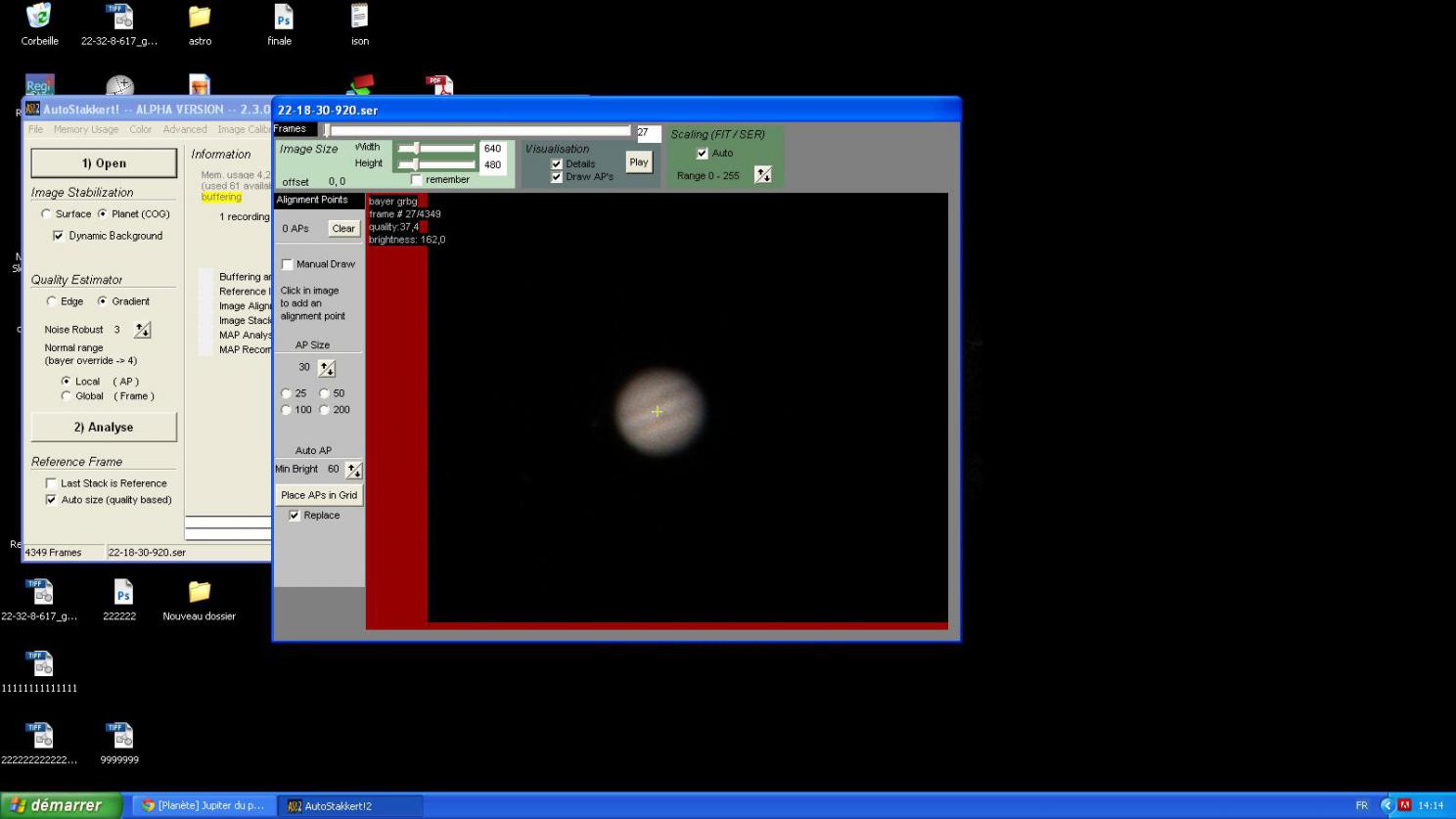Choose the Global (Frame) quality option
This screenshot has height=819, width=1456.
[x=67, y=396]
